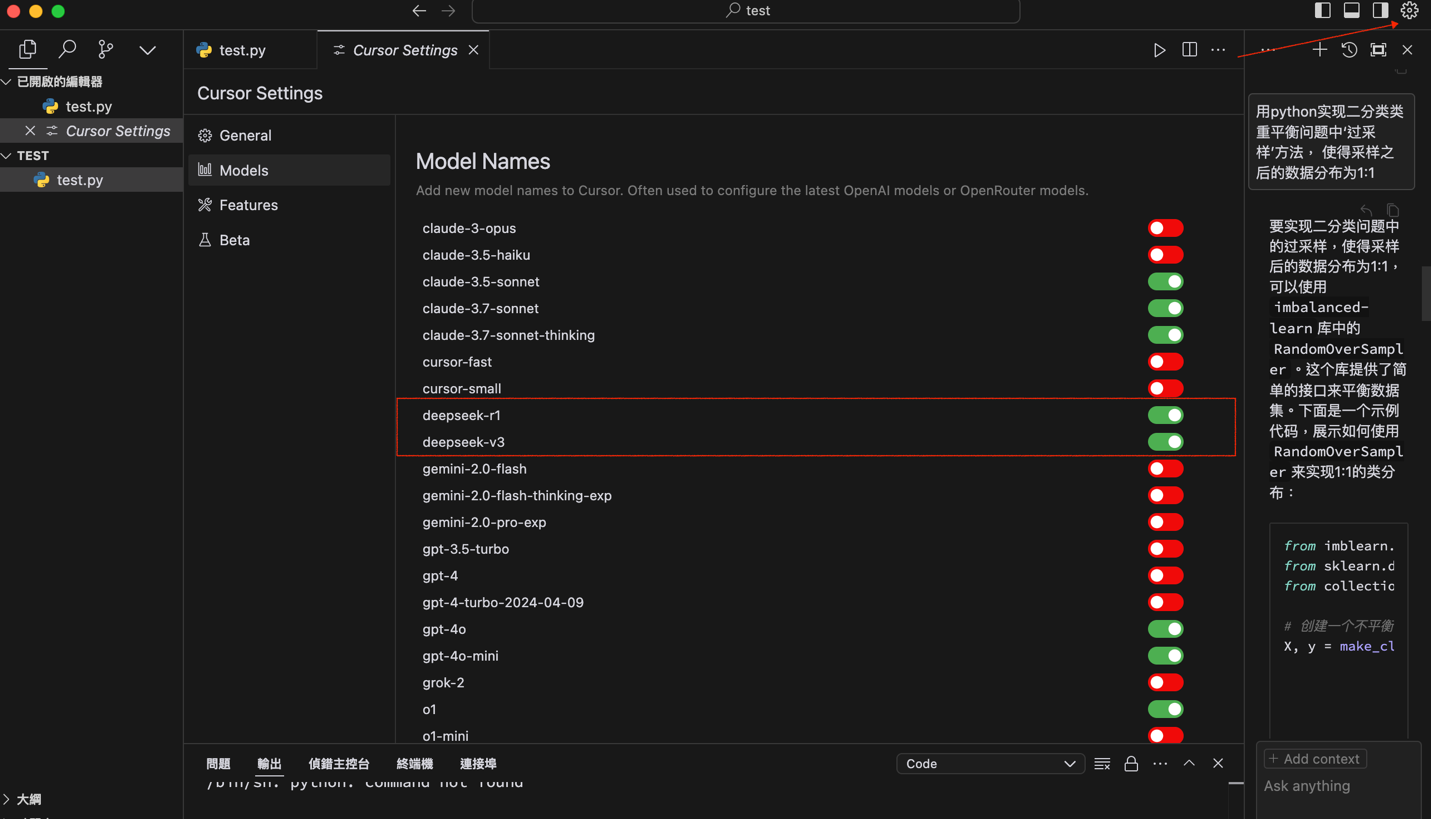Select test.py under TEST folder
This screenshot has width=1431, height=819.
[91, 180]
